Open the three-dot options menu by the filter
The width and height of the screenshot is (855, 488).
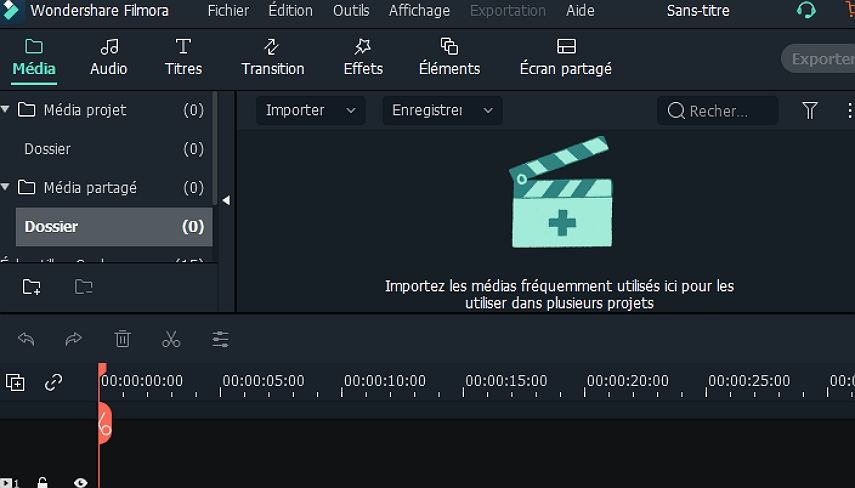pyautogui.click(x=849, y=111)
